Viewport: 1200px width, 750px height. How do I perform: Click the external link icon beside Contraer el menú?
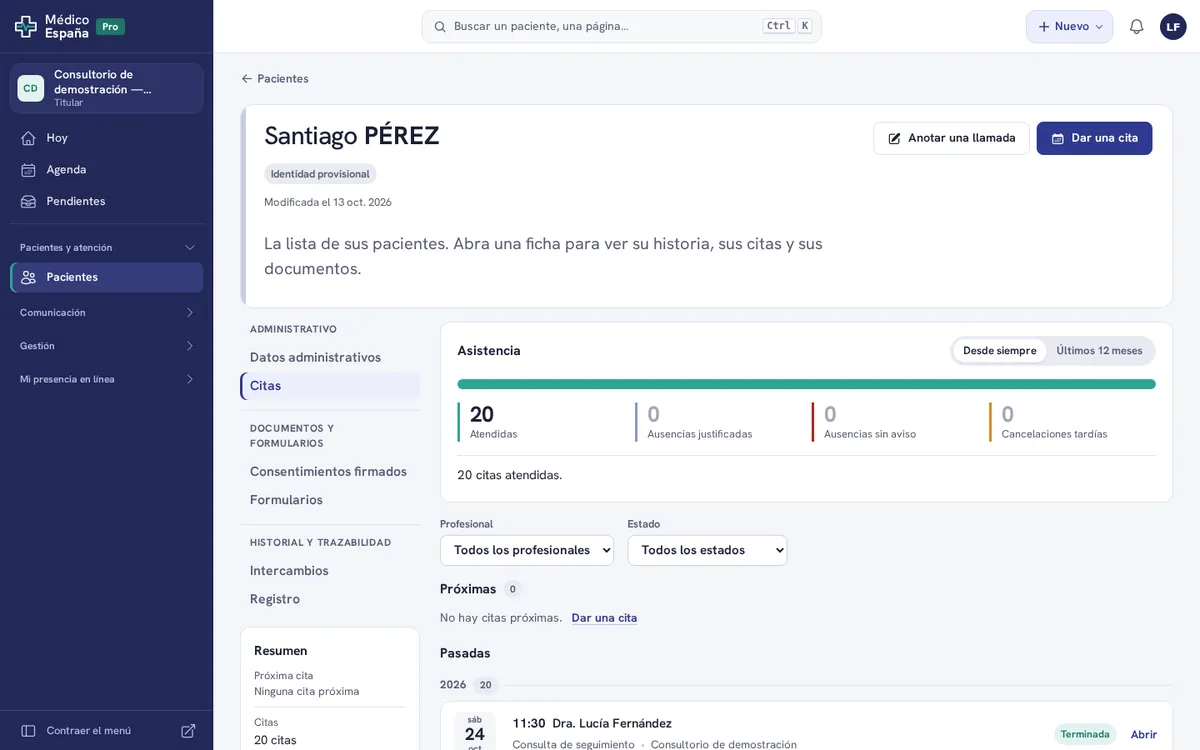188,731
